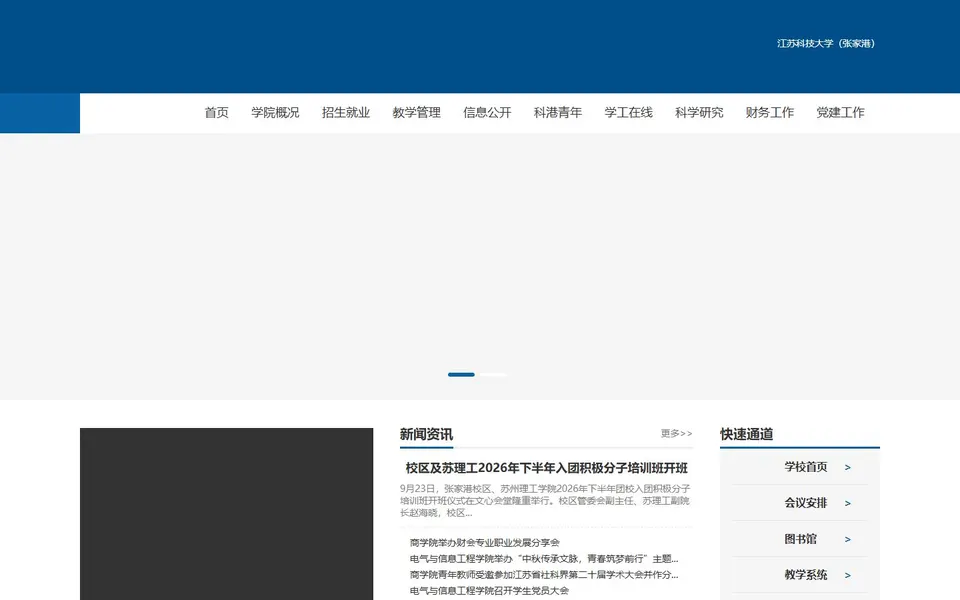Click the arrow icon next to 会议安排
Screen dimensions: 960x600
pyautogui.click(x=848, y=504)
